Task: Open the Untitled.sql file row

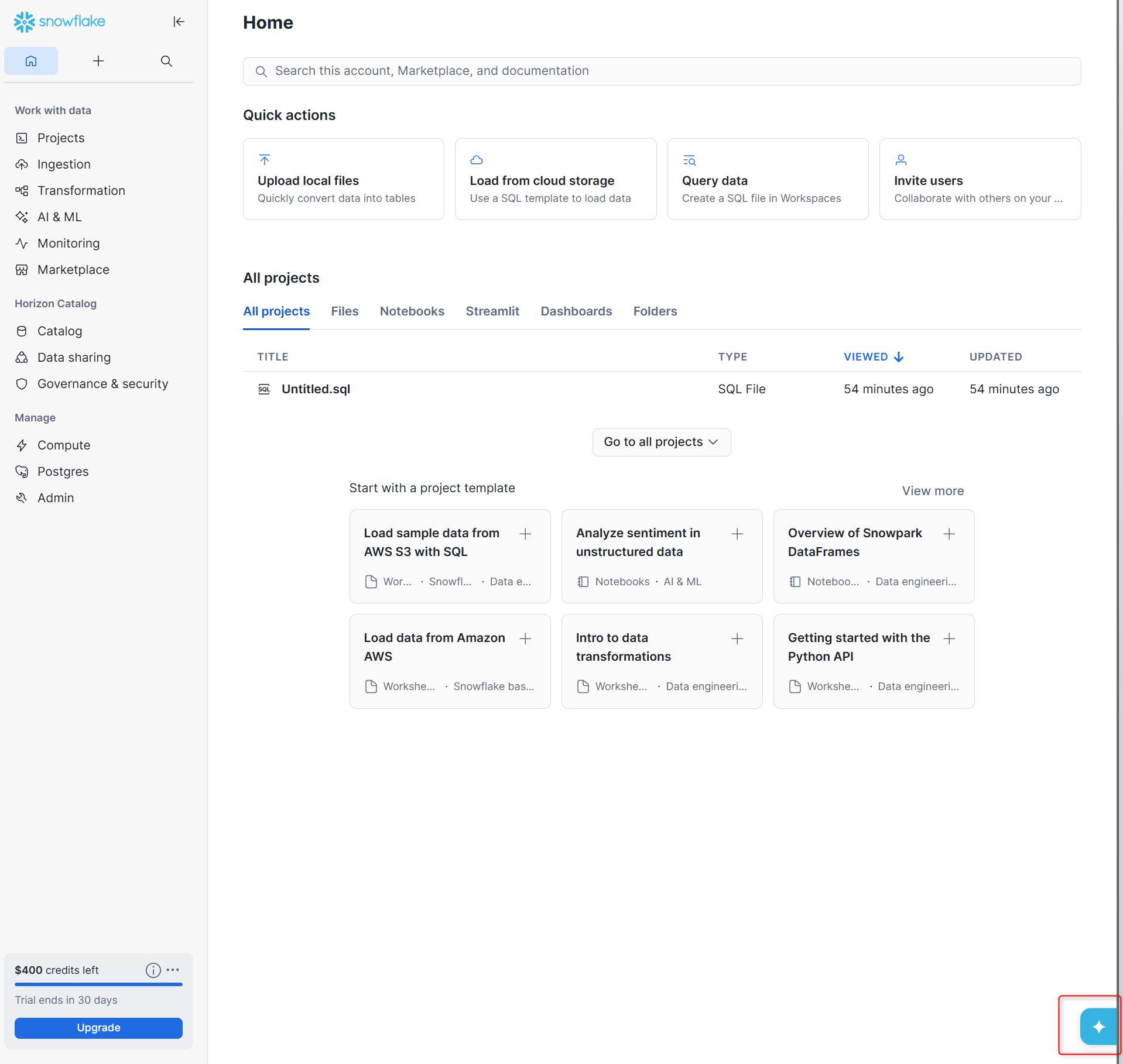Action: click(x=316, y=389)
